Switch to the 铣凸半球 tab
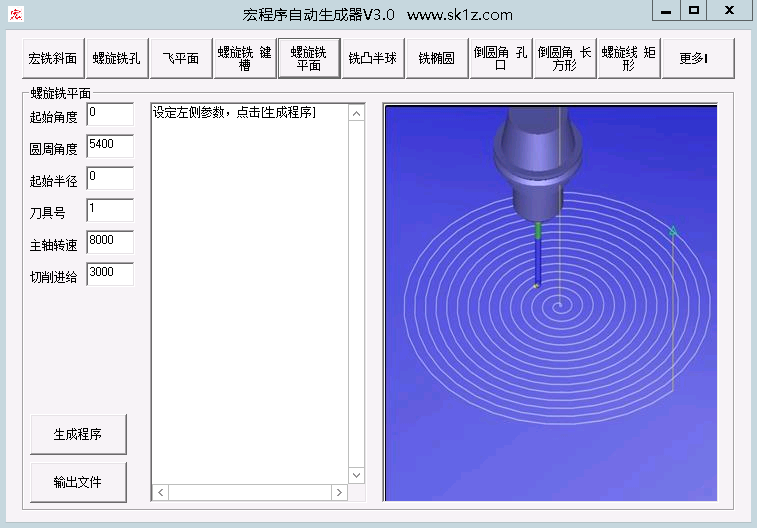757x528 pixels. point(373,58)
